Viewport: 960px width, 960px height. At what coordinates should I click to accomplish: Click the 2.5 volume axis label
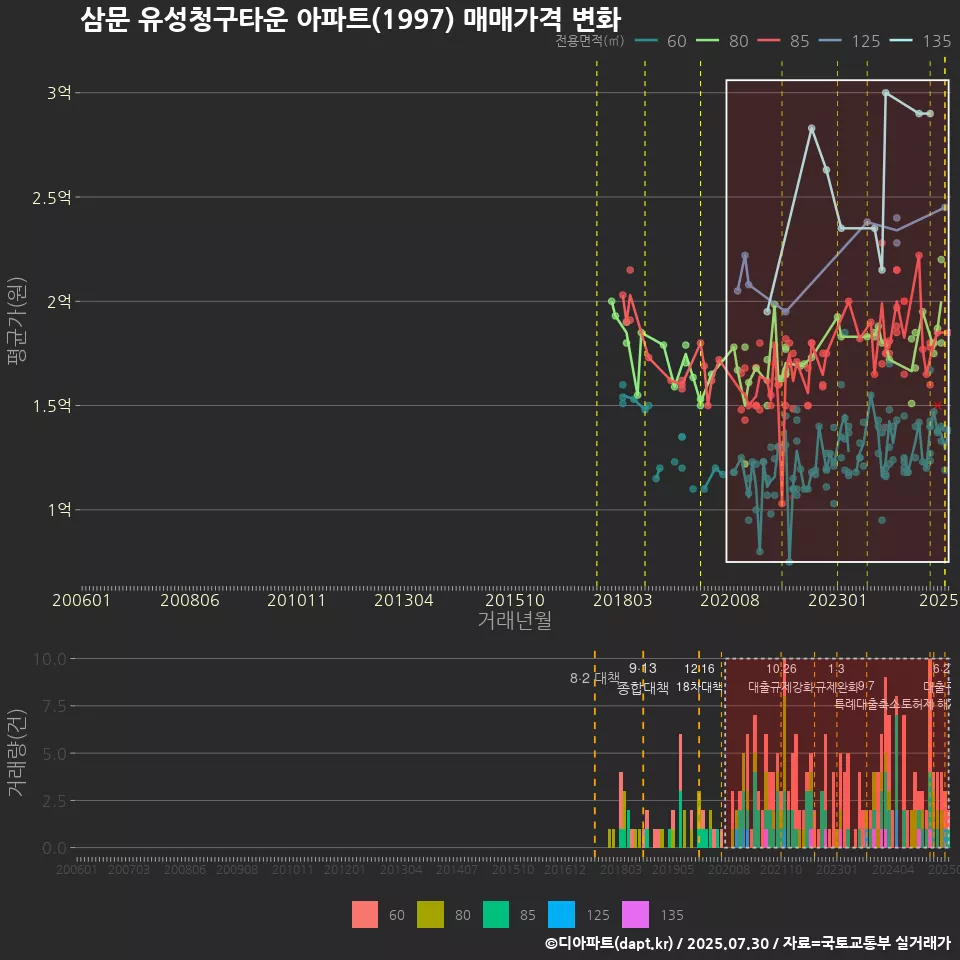pyautogui.click(x=54, y=801)
